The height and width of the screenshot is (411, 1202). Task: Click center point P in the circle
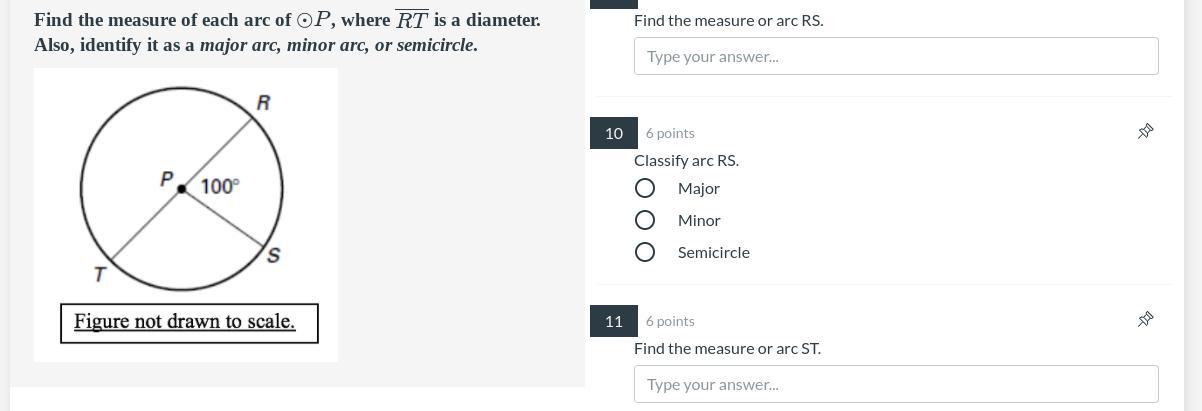click(x=181, y=188)
